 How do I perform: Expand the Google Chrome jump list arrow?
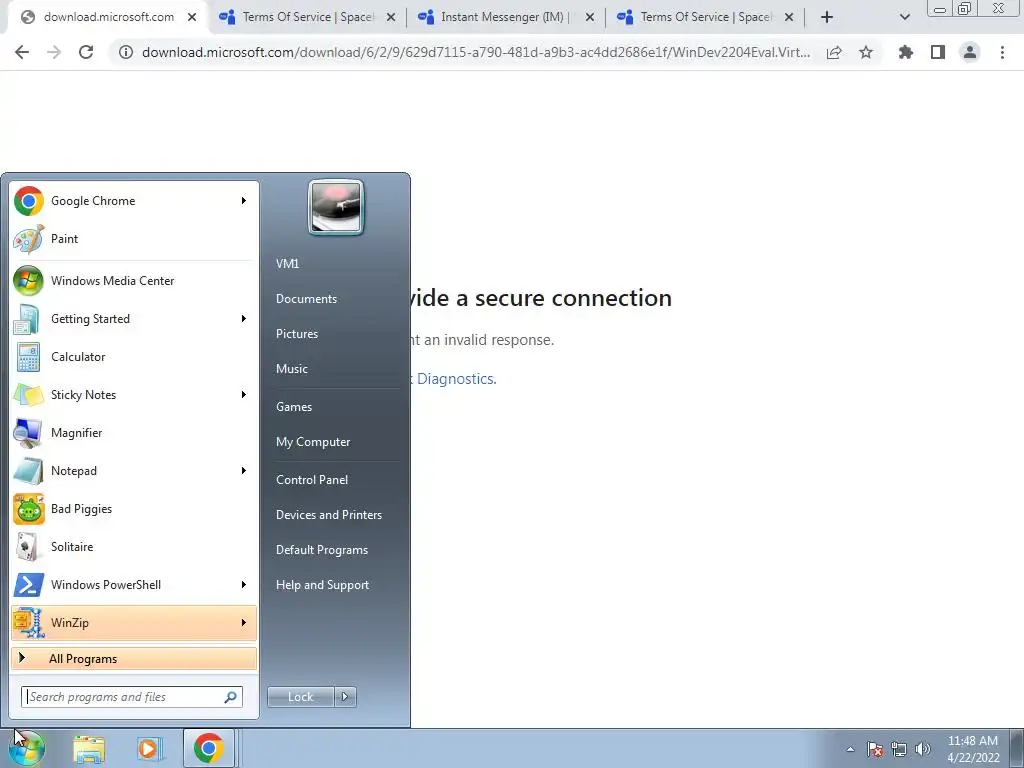click(244, 200)
